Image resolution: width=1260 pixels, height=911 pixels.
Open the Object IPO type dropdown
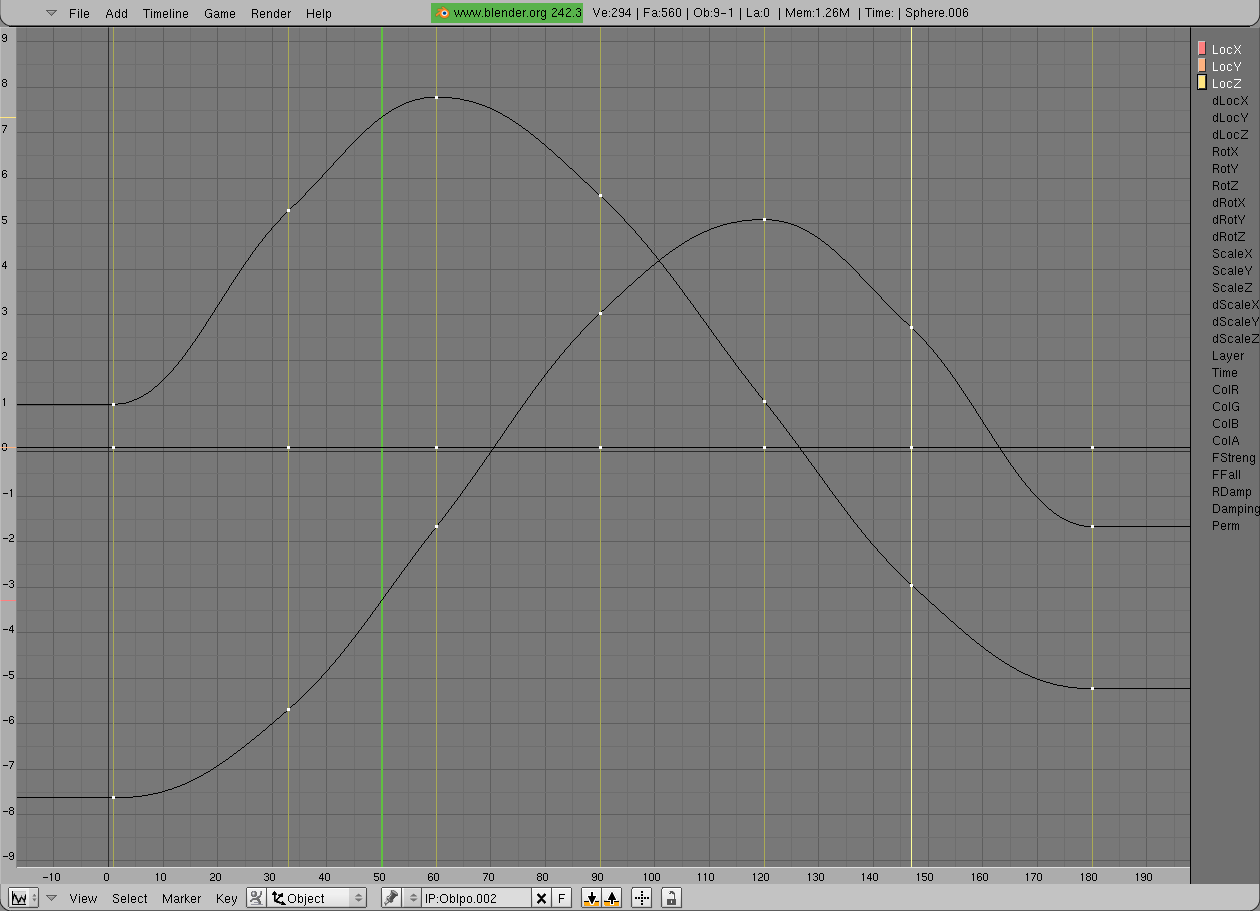[317, 898]
